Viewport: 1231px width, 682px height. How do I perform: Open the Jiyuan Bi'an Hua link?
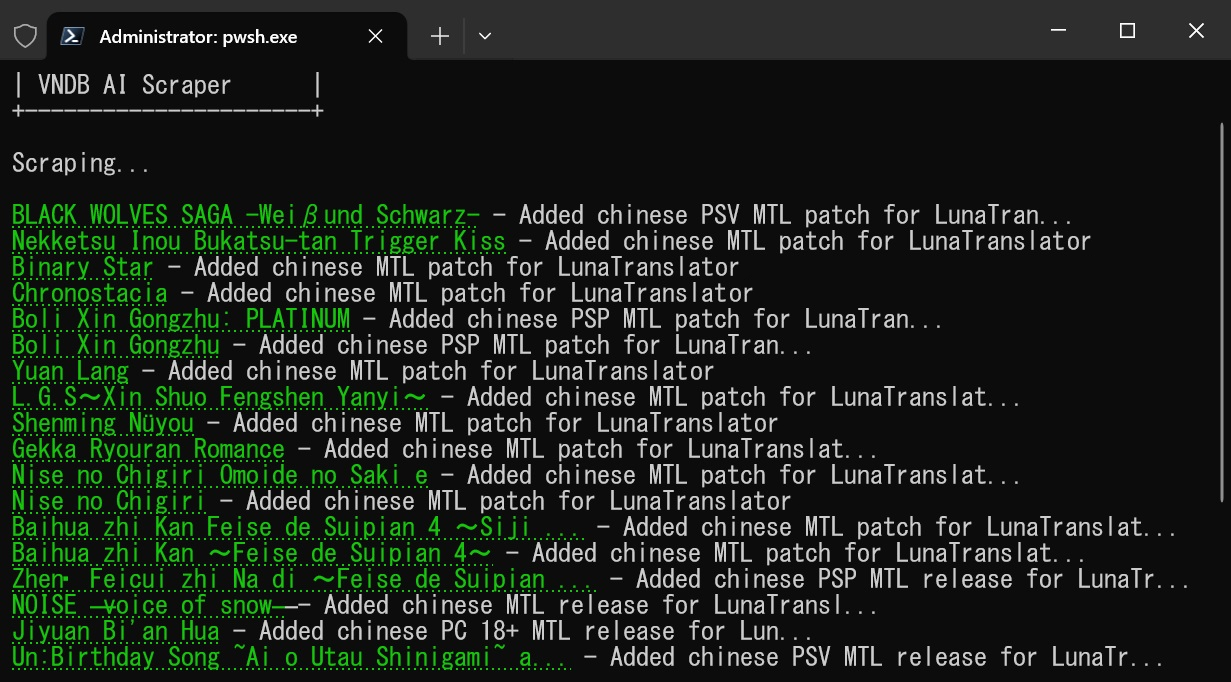click(x=116, y=631)
